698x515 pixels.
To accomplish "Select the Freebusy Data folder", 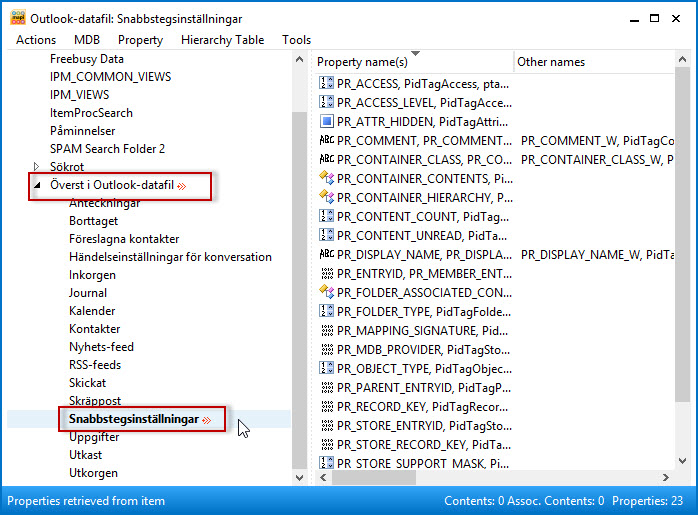I will pos(87,59).
